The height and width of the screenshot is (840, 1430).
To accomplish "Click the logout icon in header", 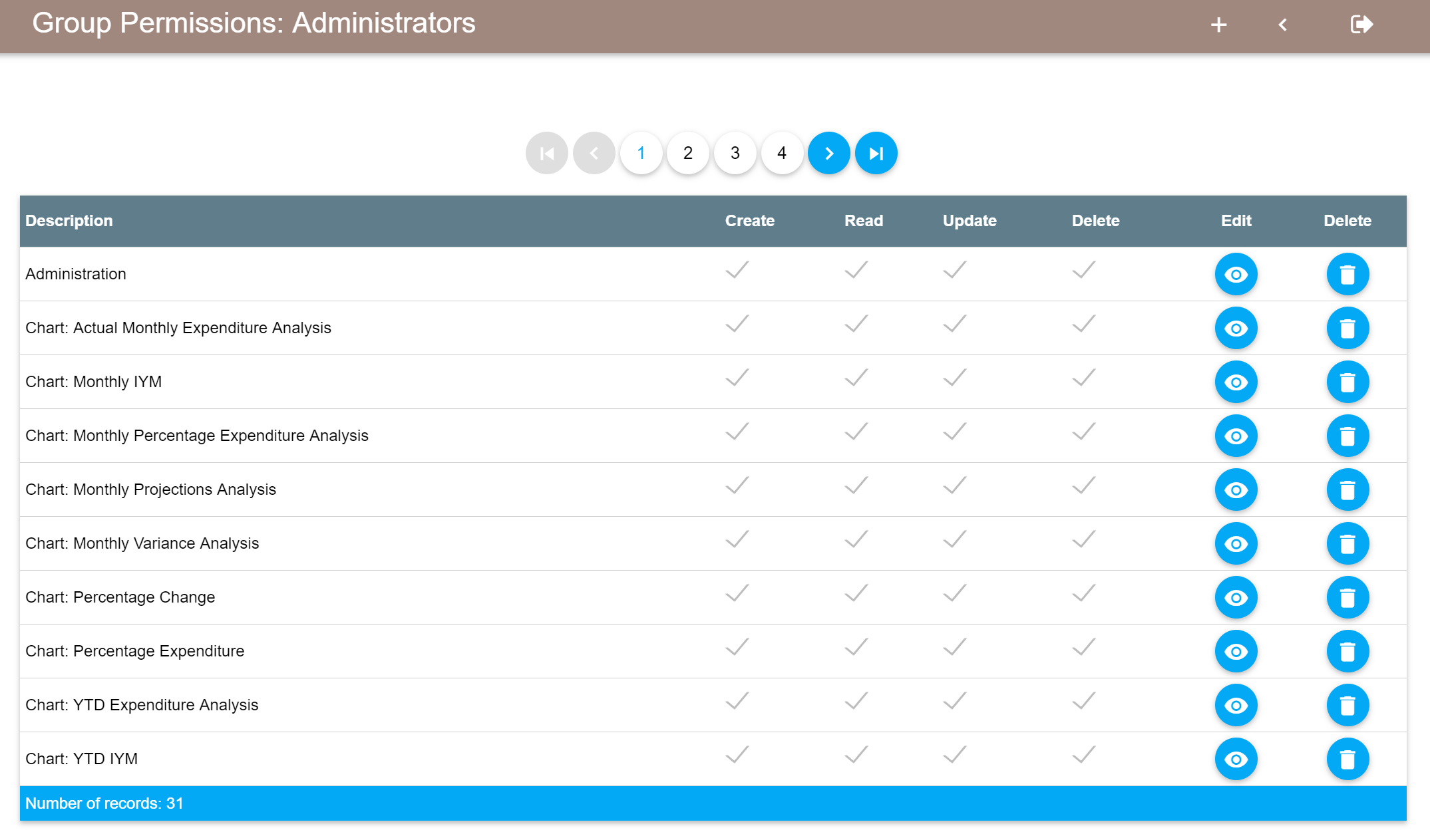I will (x=1361, y=25).
